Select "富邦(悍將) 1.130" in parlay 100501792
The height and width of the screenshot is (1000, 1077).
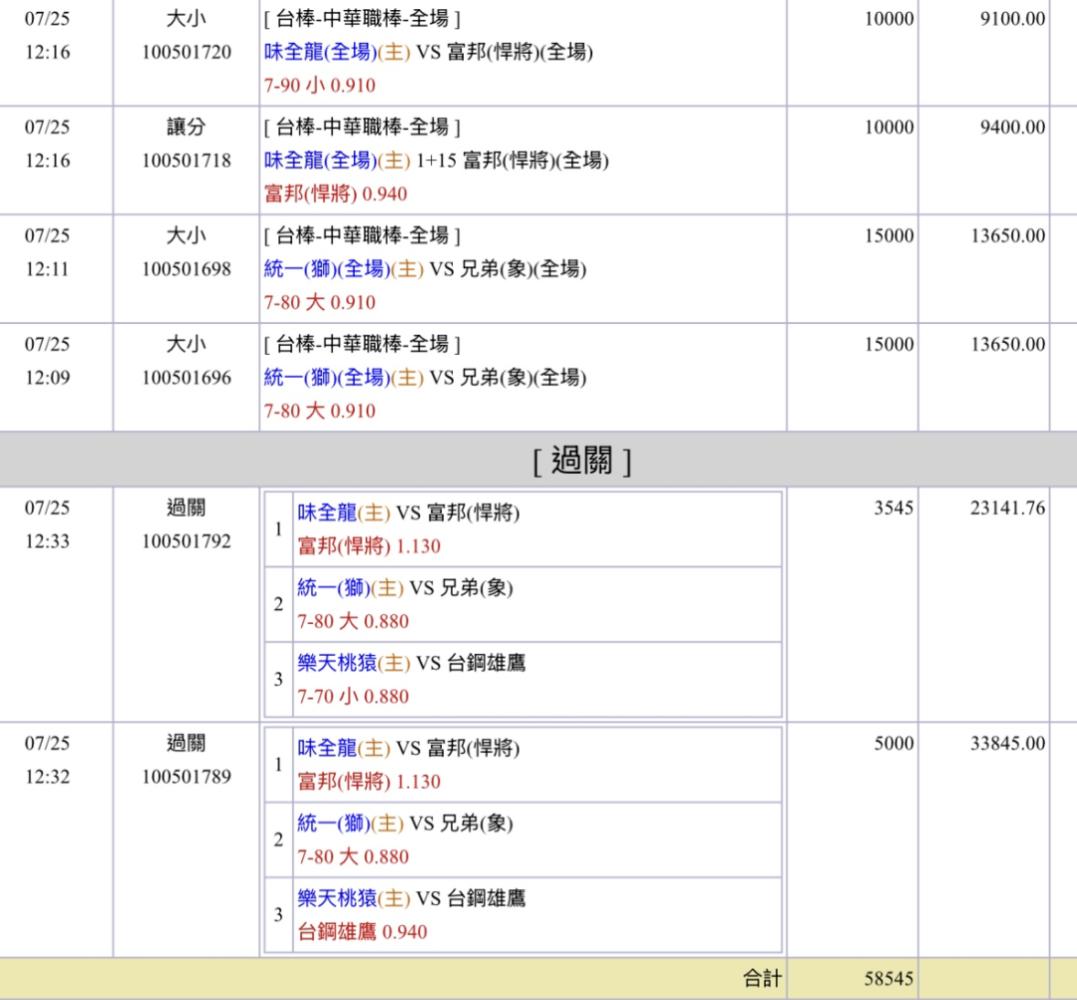click(369, 547)
